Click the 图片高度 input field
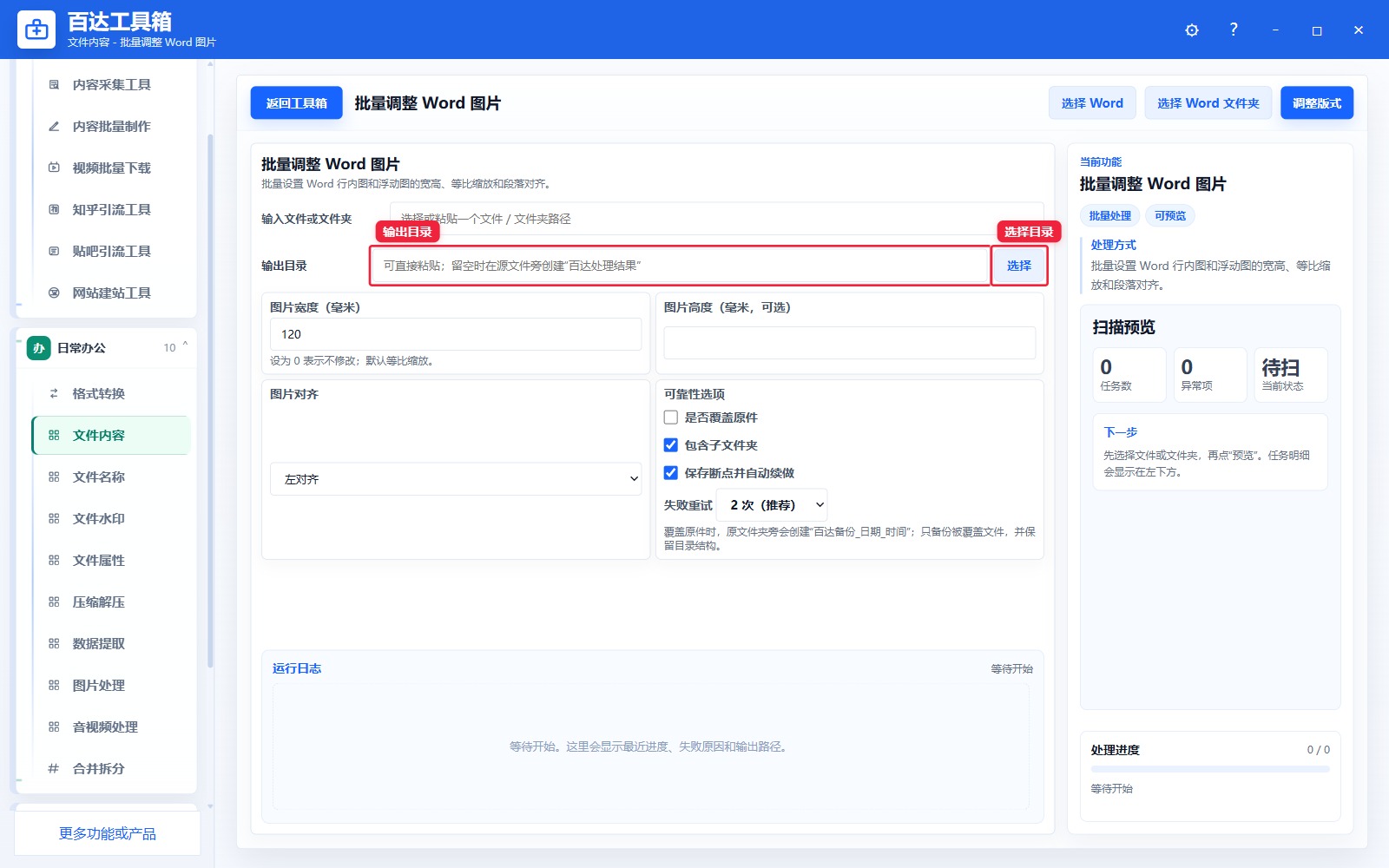1389x868 pixels. click(849, 343)
